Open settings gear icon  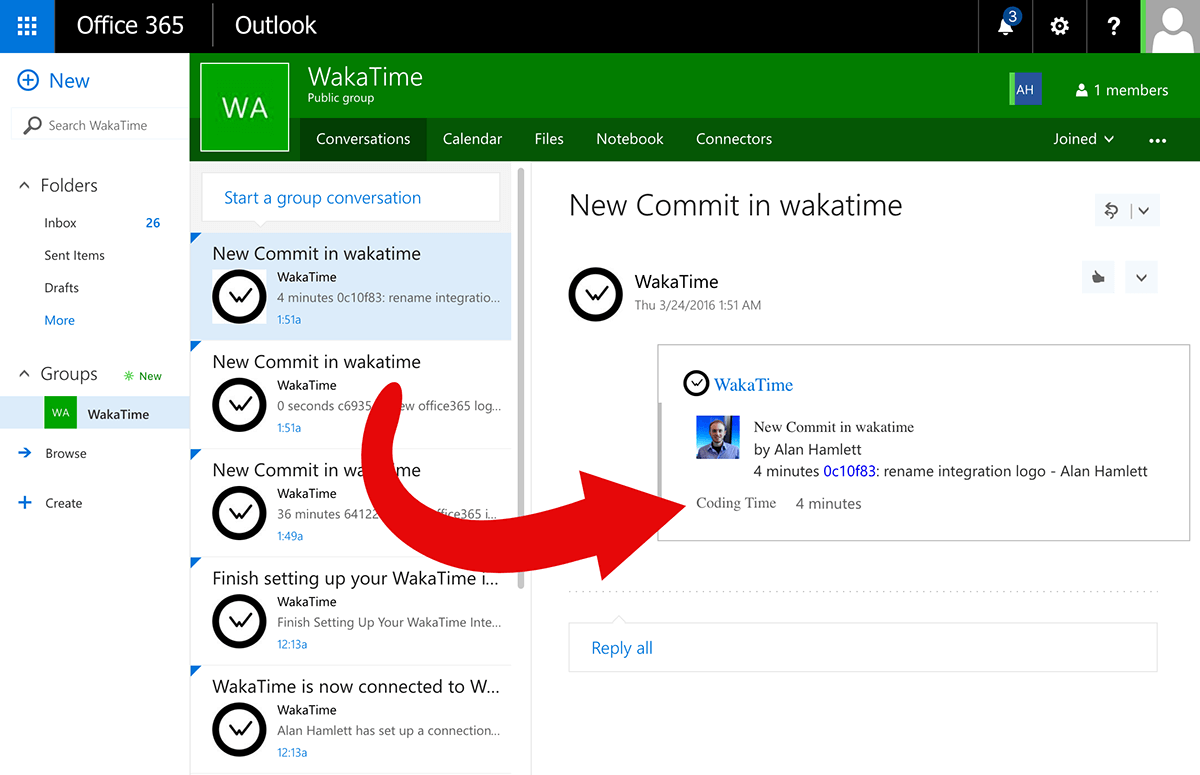click(x=1059, y=26)
